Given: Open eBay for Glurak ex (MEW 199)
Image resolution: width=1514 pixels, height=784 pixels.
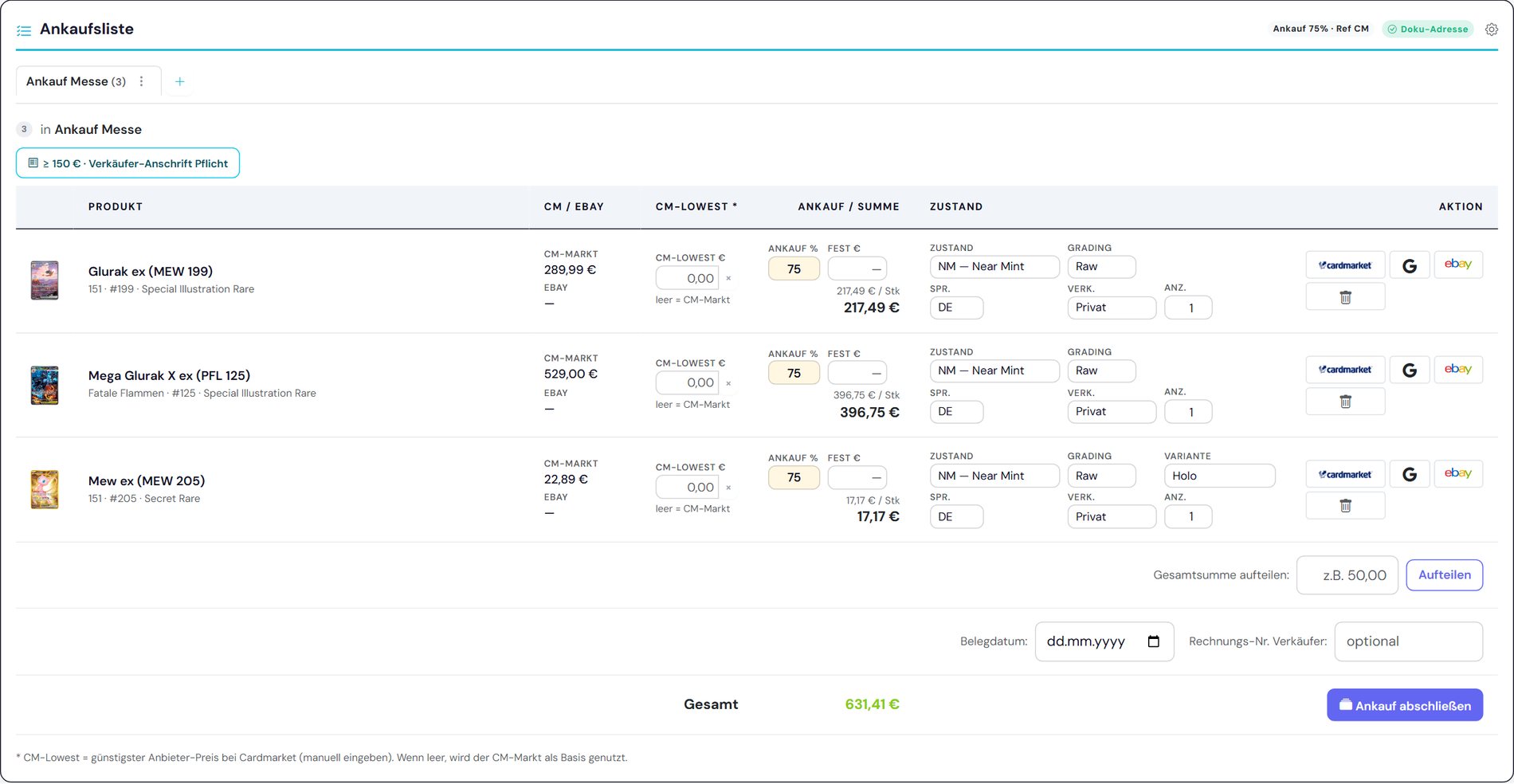Looking at the screenshot, I should (x=1458, y=265).
